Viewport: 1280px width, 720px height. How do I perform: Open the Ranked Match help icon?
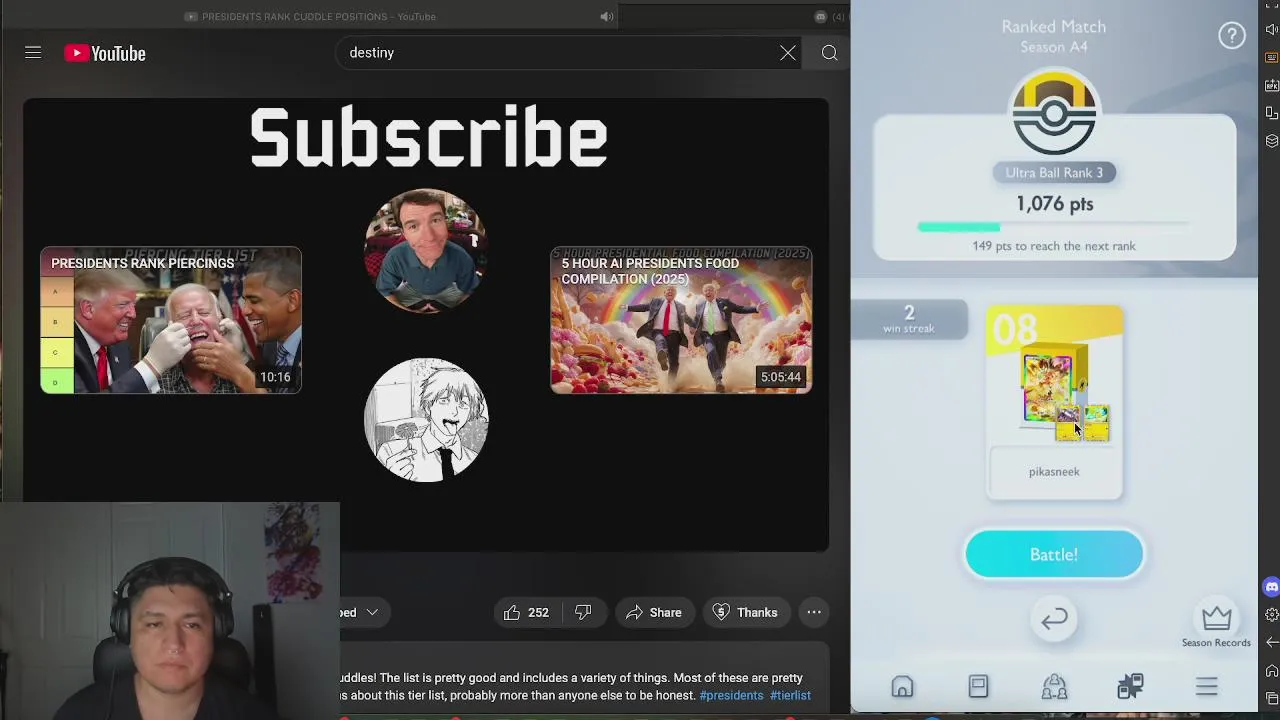coord(1232,35)
